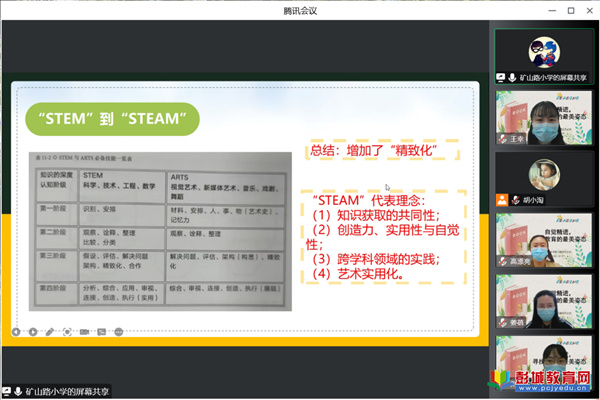Click screen-share icon in the top participant tile
600x400 pixels.
[501, 78]
